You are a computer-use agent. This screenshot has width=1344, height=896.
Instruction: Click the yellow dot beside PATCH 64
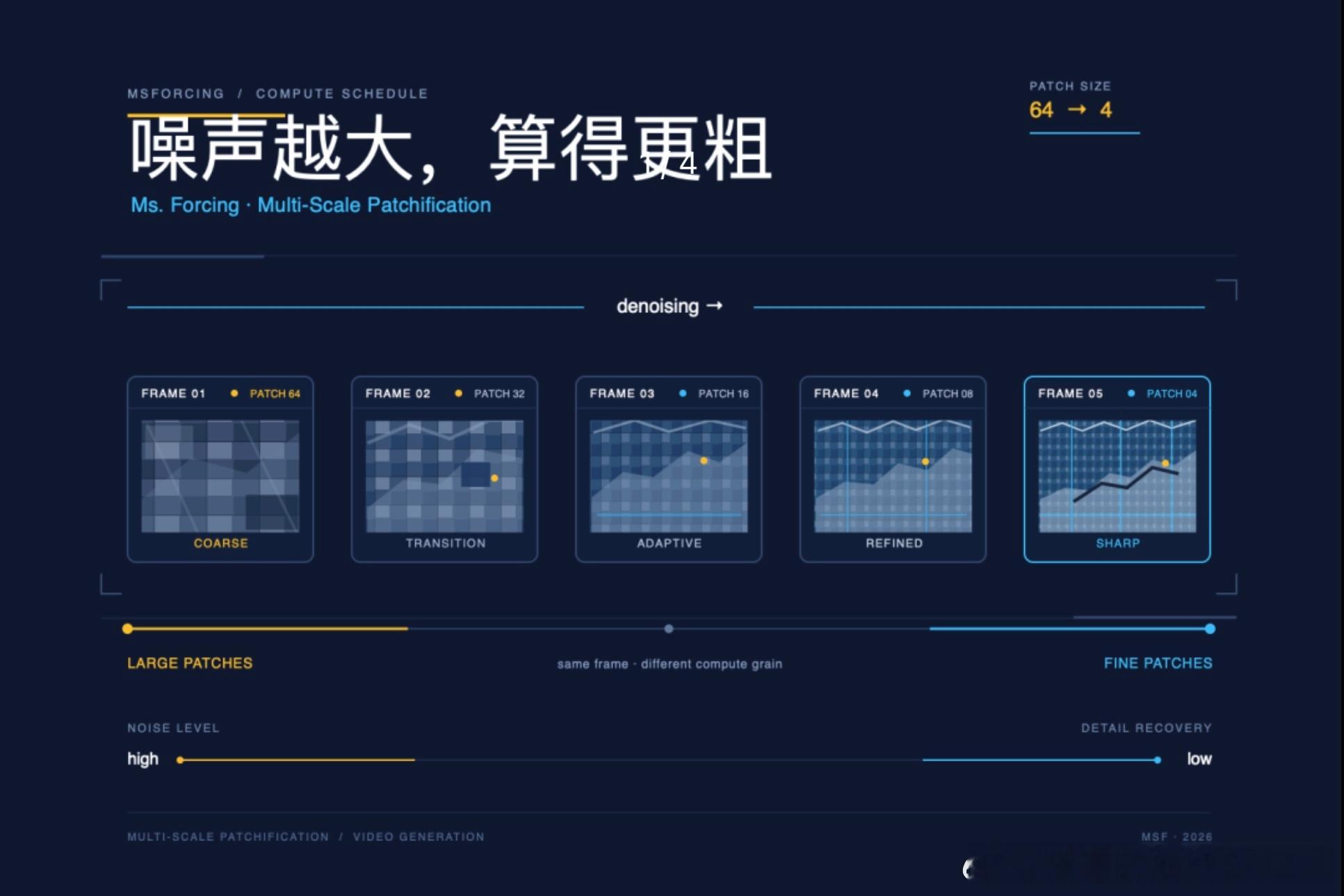click(x=234, y=393)
